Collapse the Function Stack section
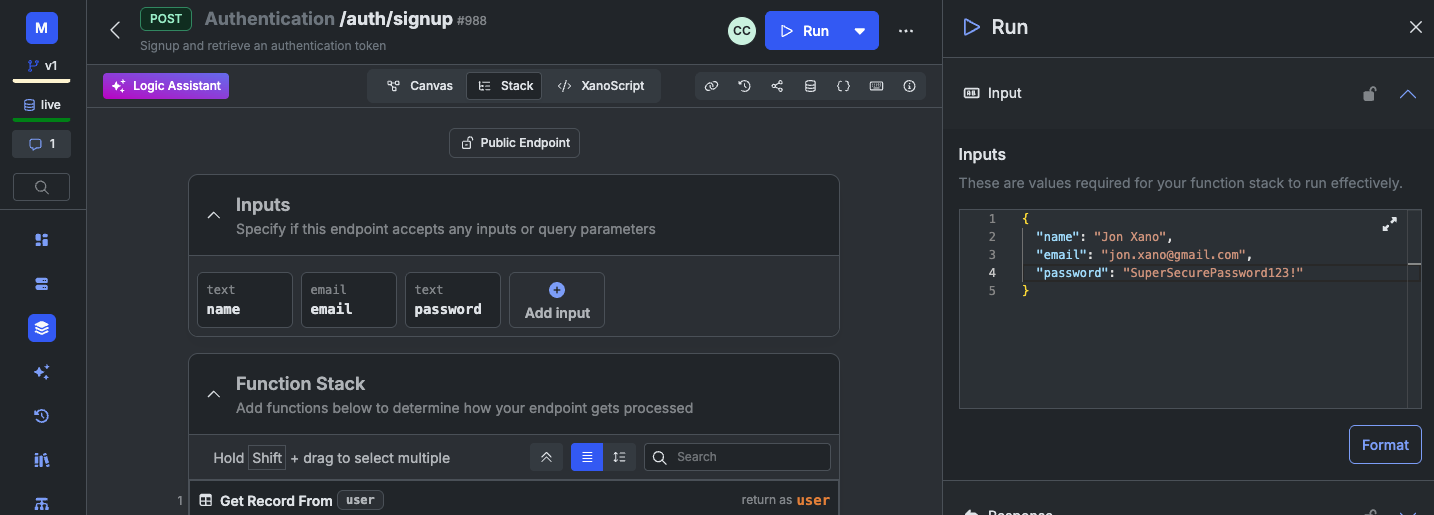 click(x=213, y=394)
